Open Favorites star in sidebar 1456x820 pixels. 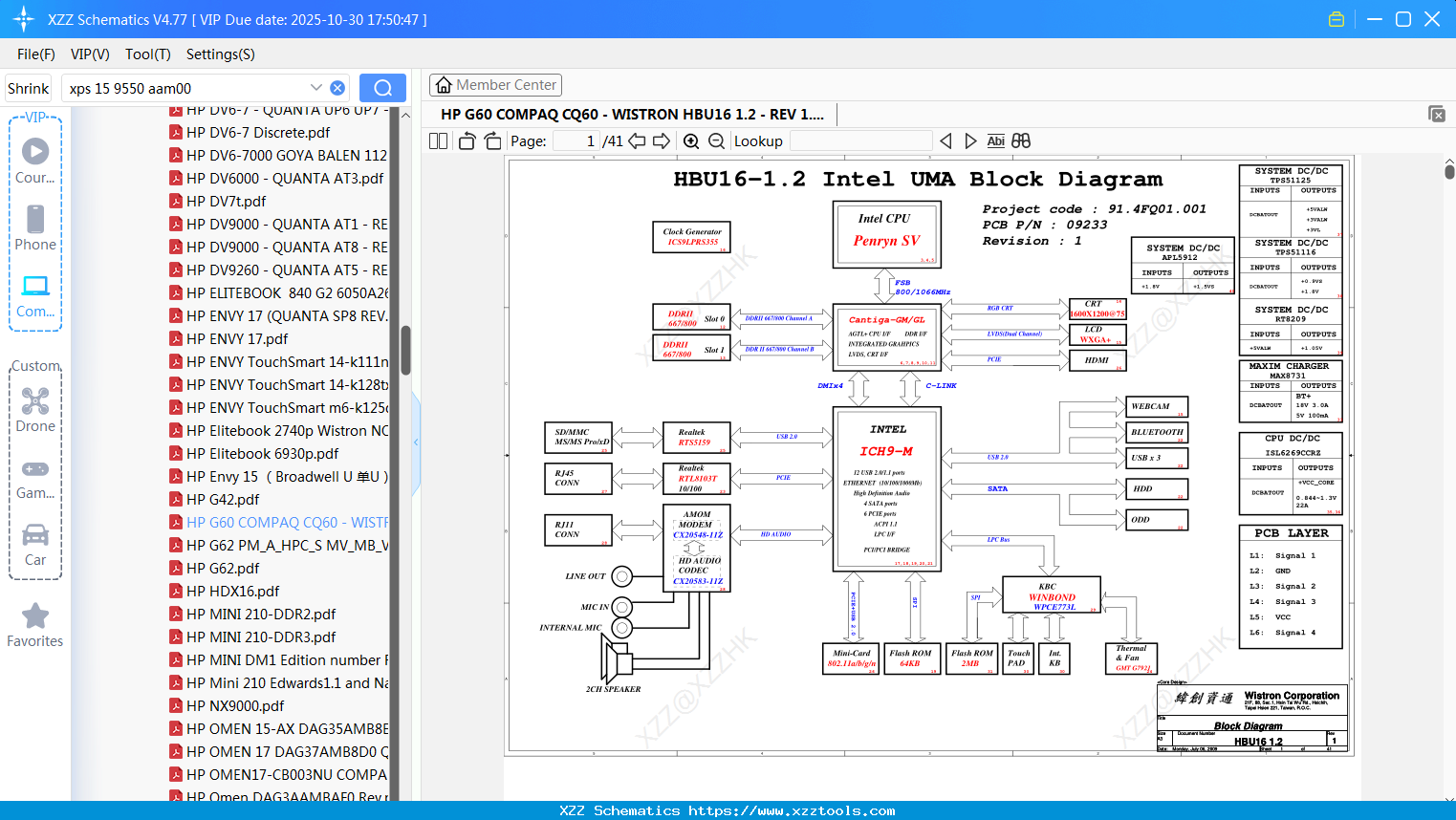tap(35, 626)
